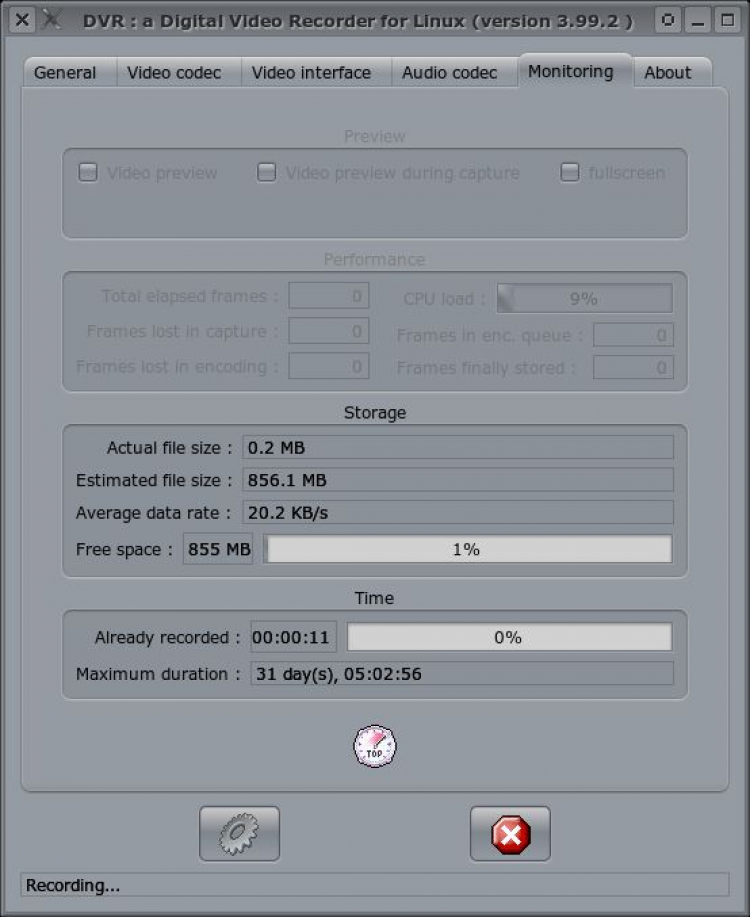Click the Already recorded 0% progress bar
The height and width of the screenshot is (917, 750).
[x=509, y=637]
